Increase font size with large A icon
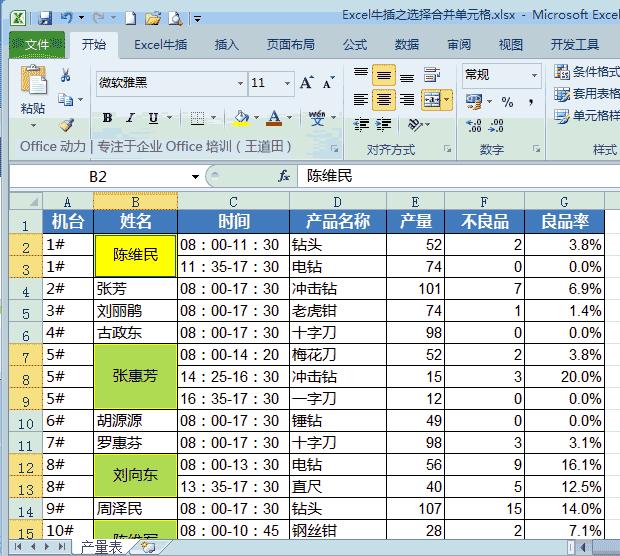The width and height of the screenshot is (620, 556). click(x=306, y=83)
